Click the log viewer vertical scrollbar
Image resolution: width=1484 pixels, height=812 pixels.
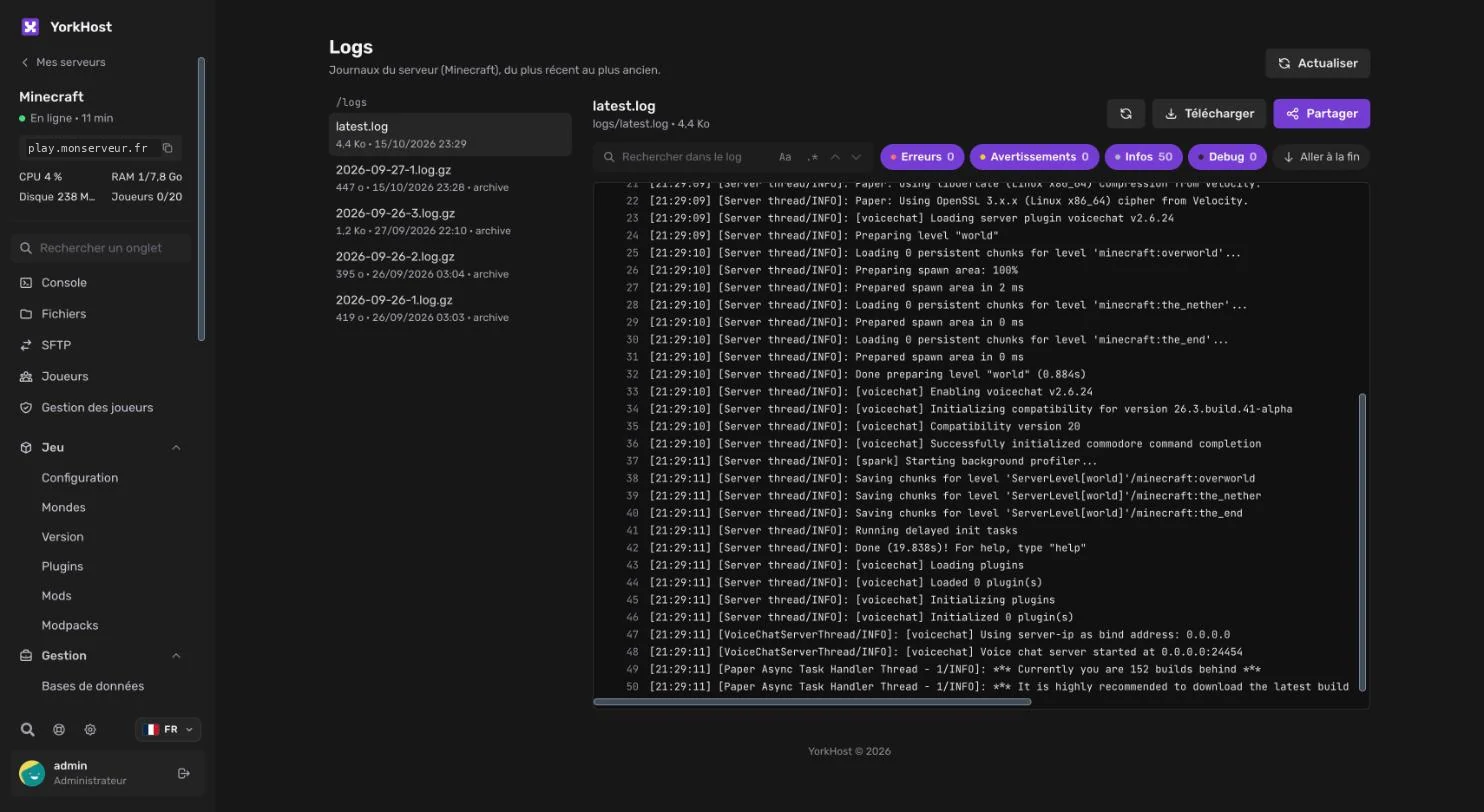(1362, 541)
